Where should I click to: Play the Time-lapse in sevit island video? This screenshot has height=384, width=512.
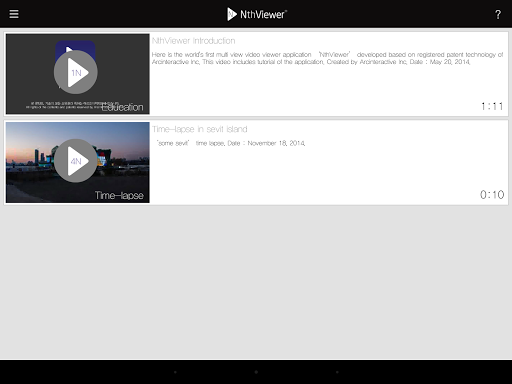[x=76, y=161]
